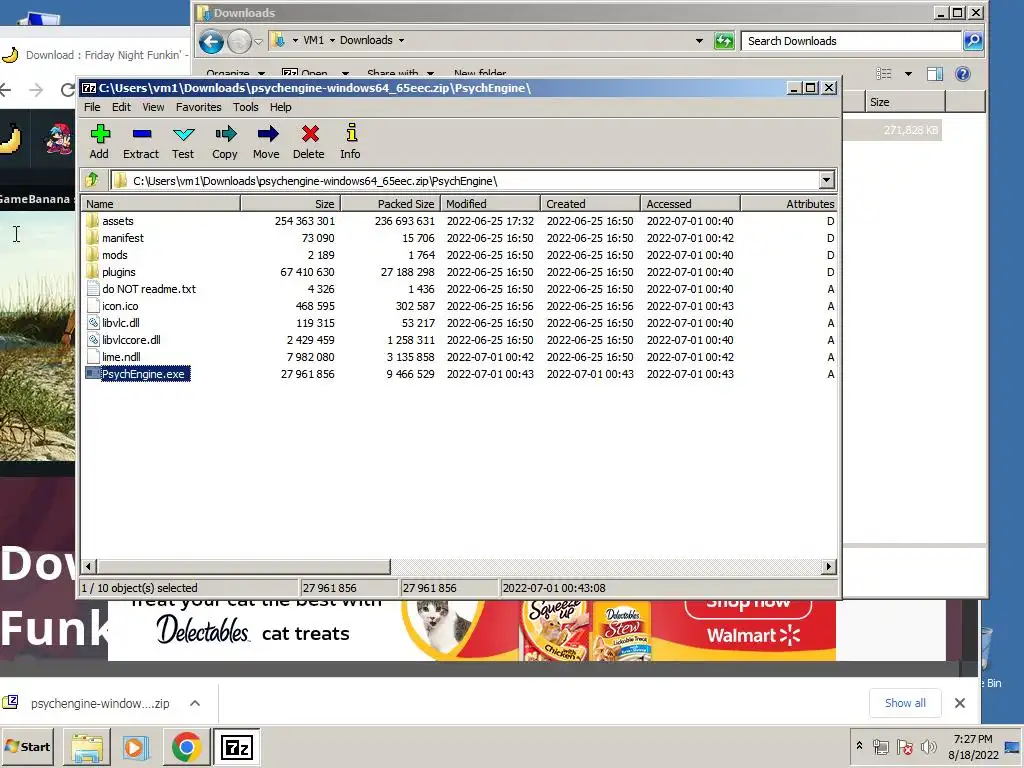Select the mods folder
The image size is (1024, 768).
tap(114, 255)
